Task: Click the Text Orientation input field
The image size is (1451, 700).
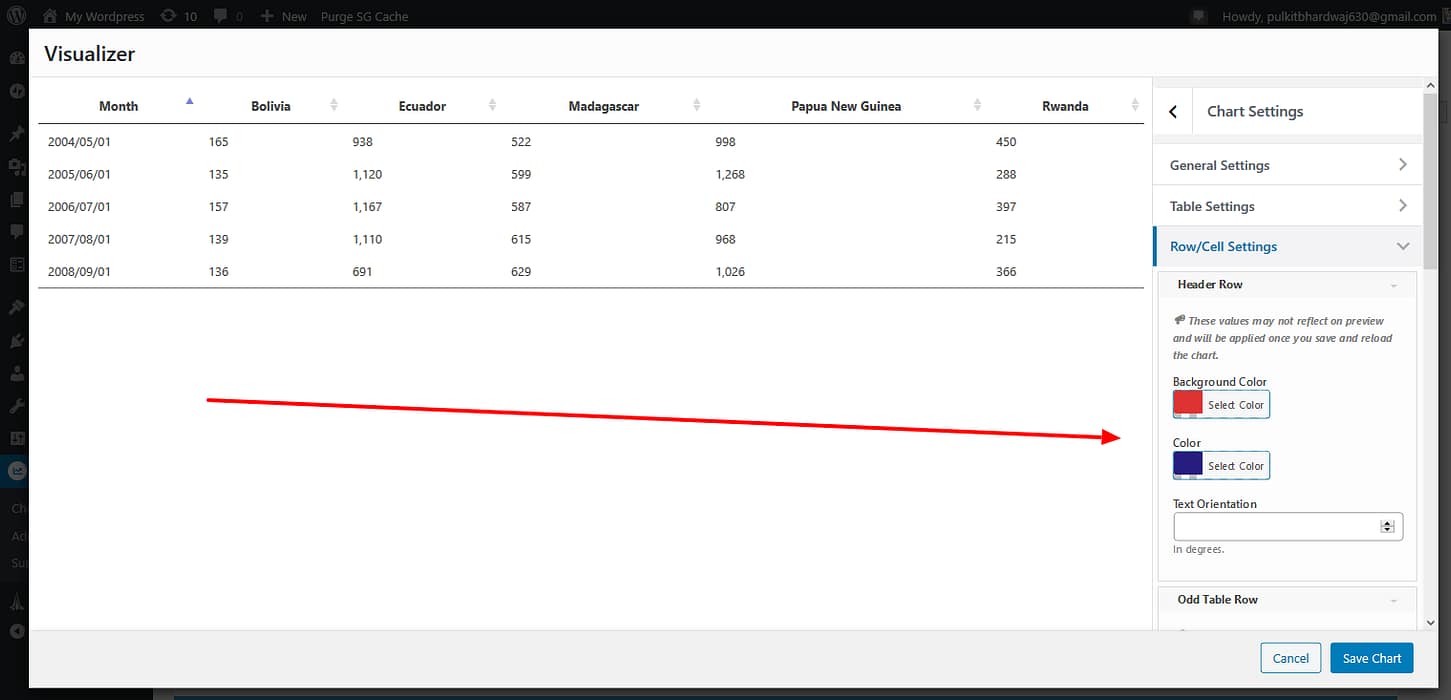Action: pyautogui.click(x=1276, y=526)
